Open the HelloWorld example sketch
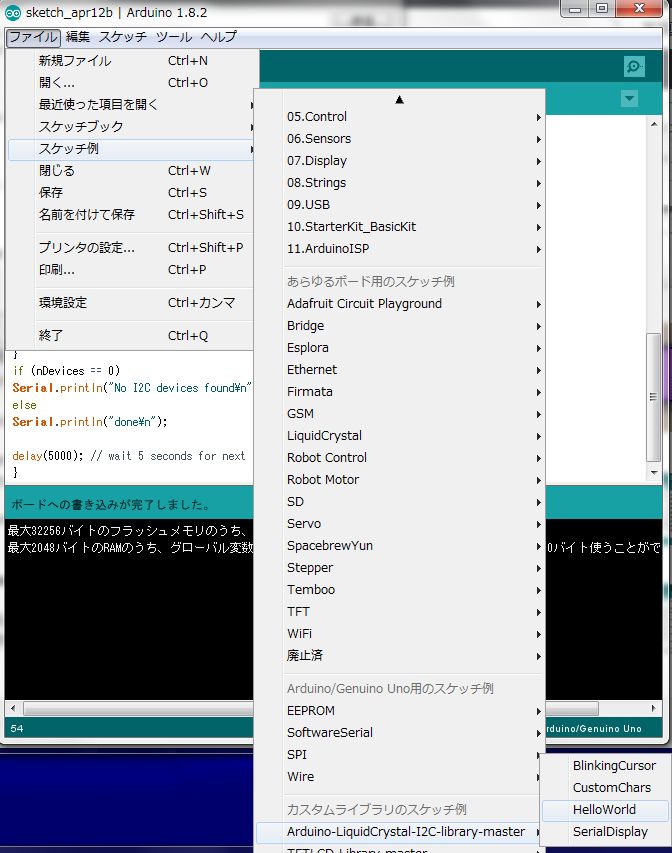The width and height of the screenshot is (672, 853). click(606, 810)
